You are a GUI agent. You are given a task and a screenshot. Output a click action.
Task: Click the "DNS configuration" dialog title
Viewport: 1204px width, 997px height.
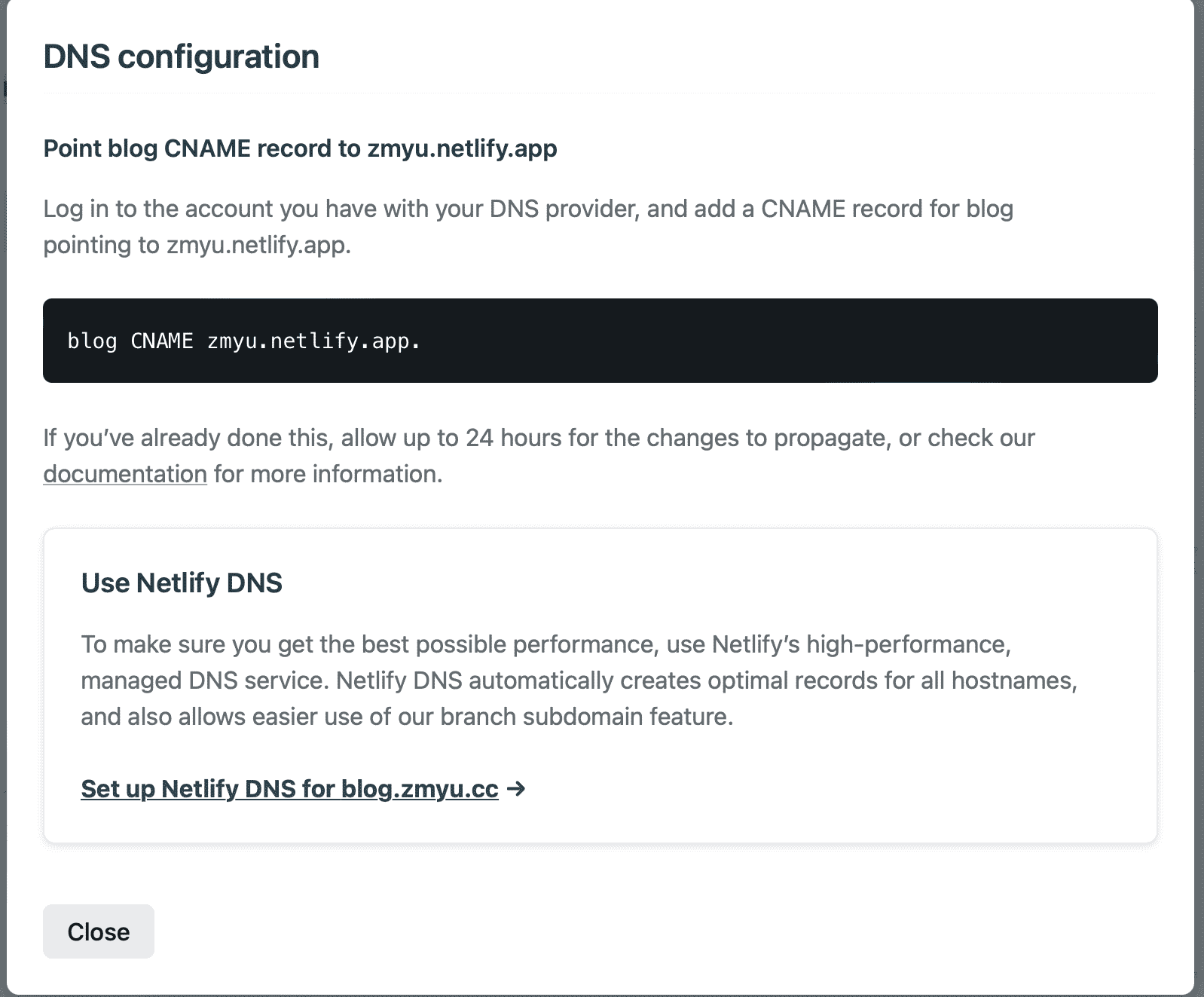coord(181,57)
